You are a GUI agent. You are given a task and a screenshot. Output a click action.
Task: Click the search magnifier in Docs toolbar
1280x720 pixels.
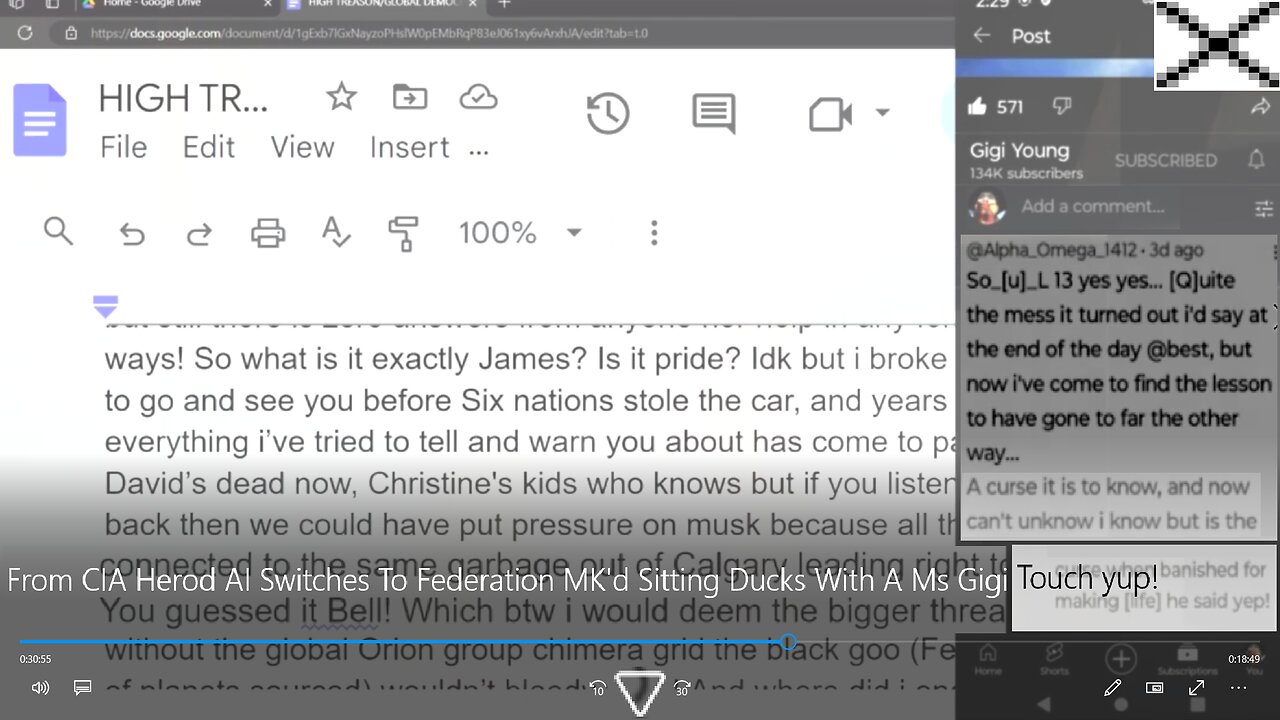59,232
